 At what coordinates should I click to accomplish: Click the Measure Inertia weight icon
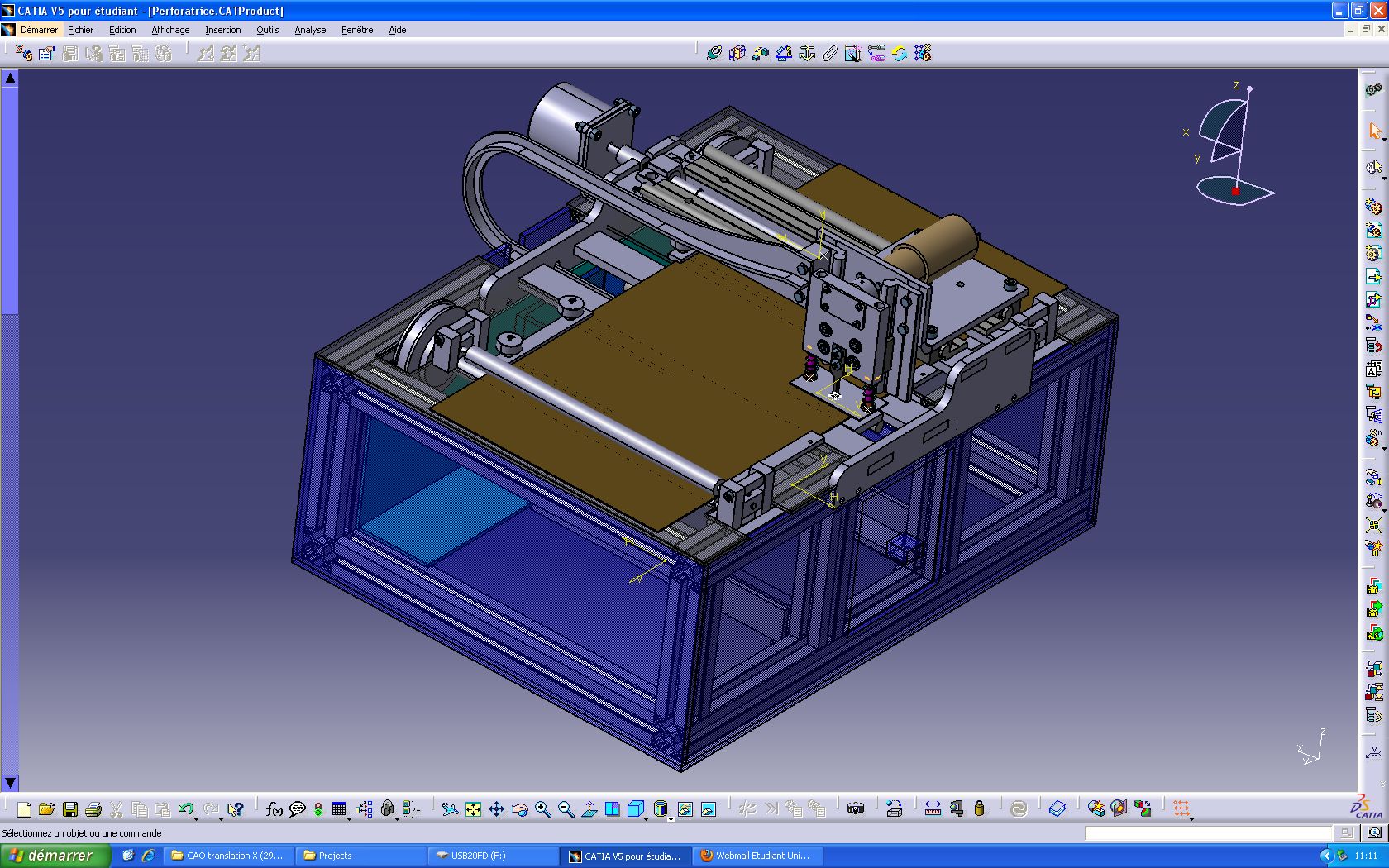coord(980,808)
